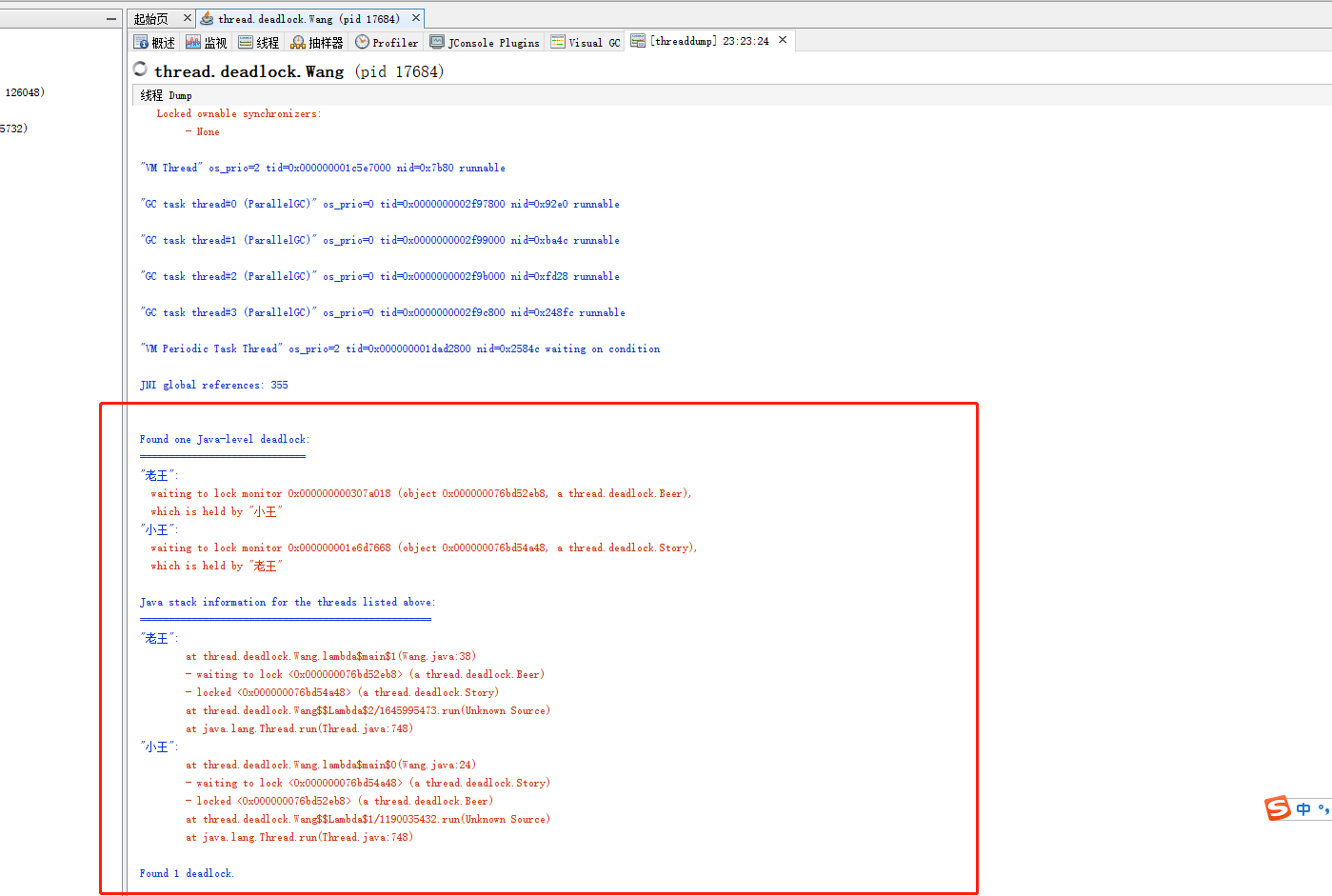The width and height of the screenshot is (1332, 896).
Task: Click the 'which is held by "老王"' line
Action: (217, 566)
